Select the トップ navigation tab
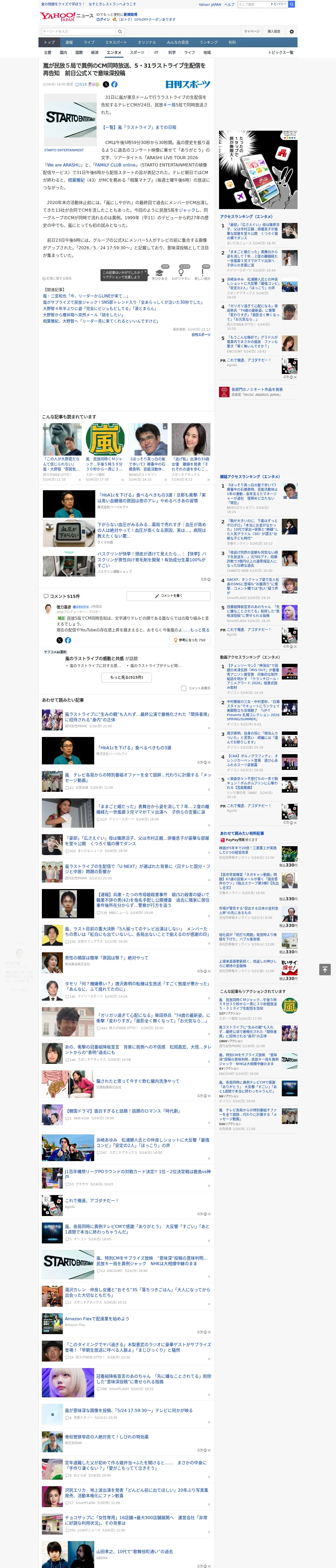Viewport: 336px width, 1568px height. pos(49,43)
